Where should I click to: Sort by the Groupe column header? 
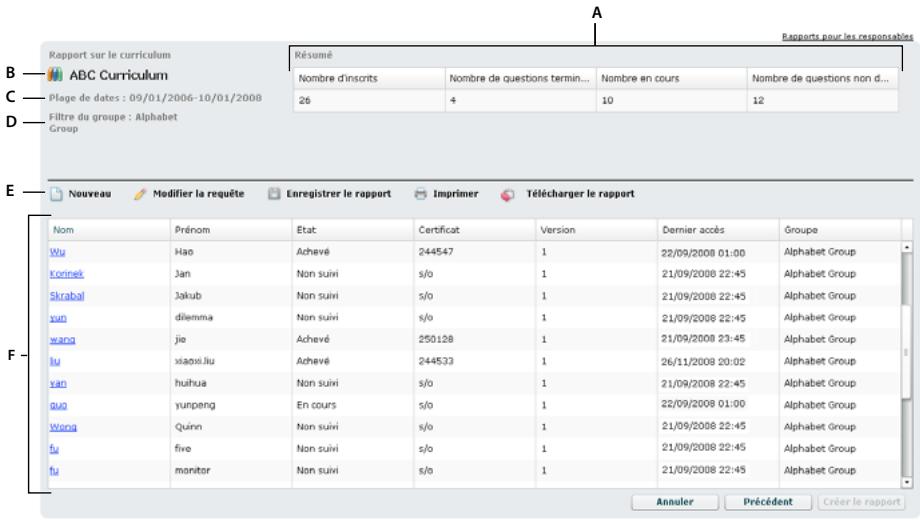(x=840, y=230)
